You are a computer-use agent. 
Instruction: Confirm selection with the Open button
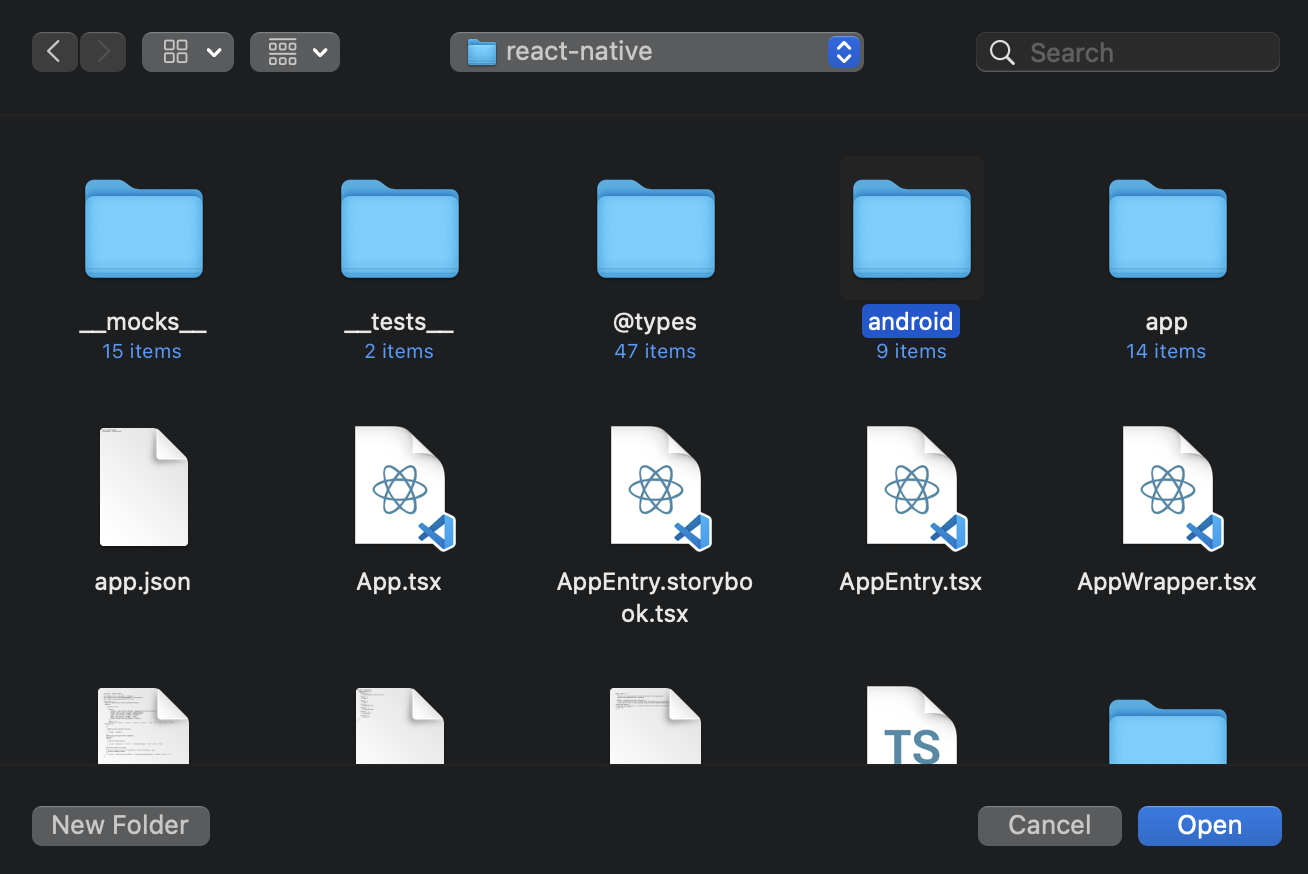(x=1210, y=825)
